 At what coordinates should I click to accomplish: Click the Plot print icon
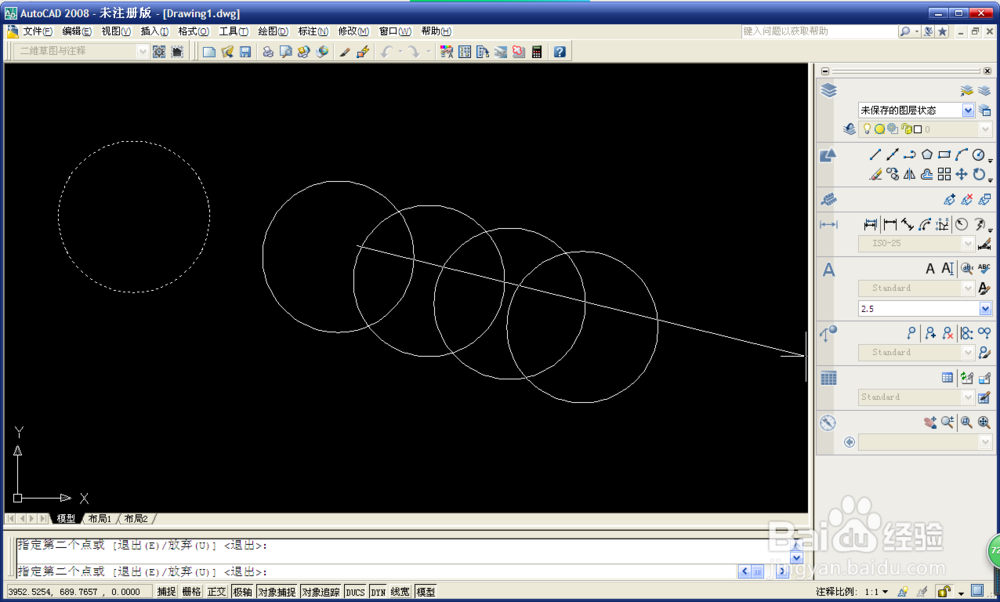[268, 52]
